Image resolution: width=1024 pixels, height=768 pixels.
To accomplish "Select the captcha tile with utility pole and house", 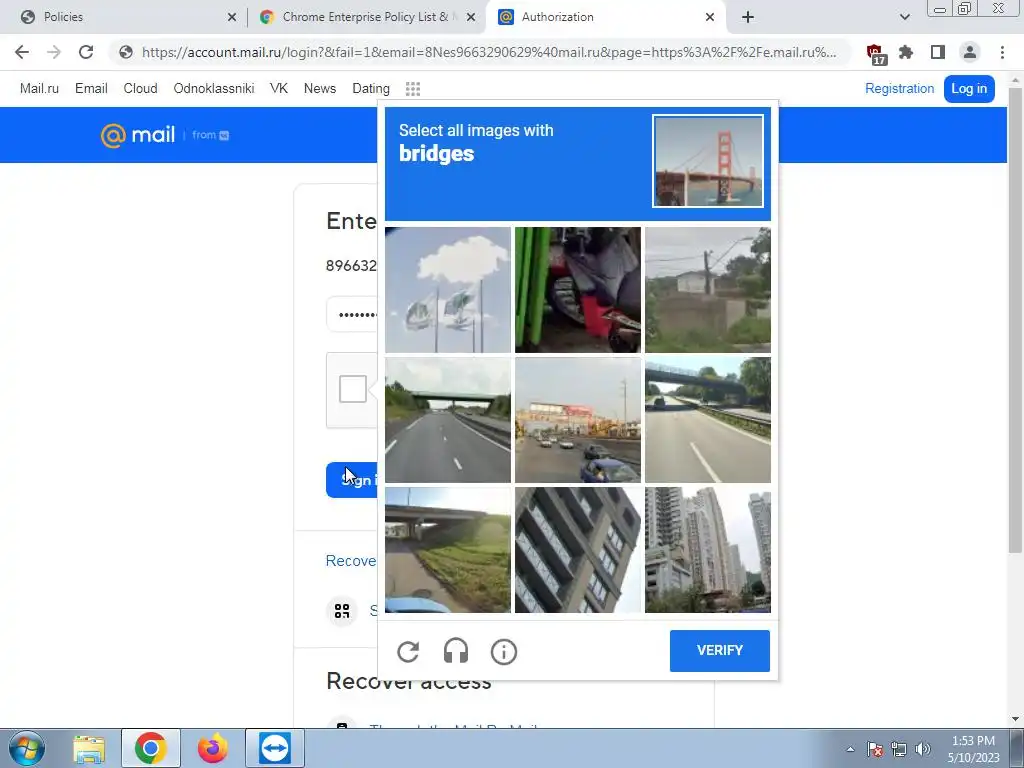I will pyautogui.click(x=708, y=290).
